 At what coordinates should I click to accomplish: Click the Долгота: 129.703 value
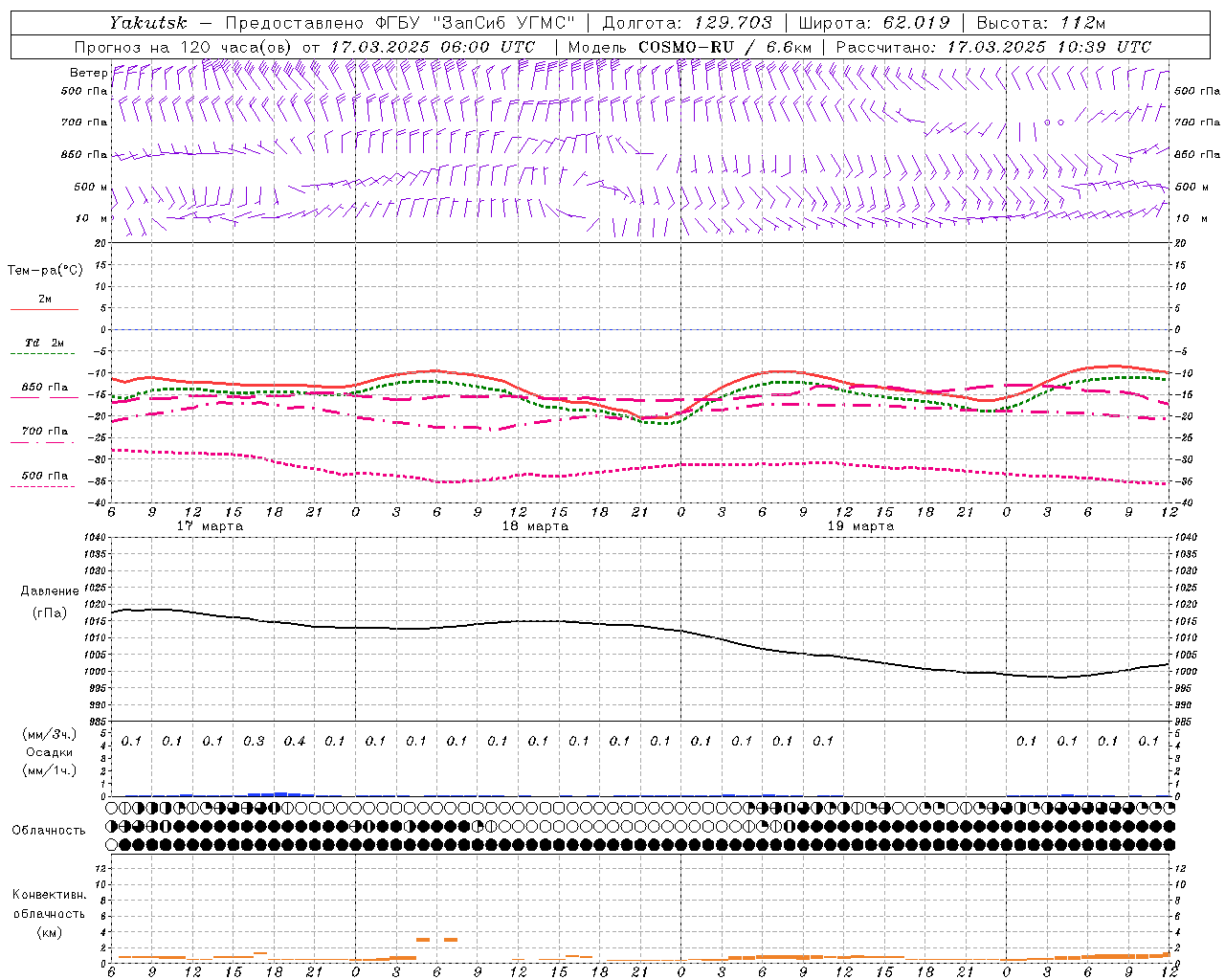coord(686,23)
